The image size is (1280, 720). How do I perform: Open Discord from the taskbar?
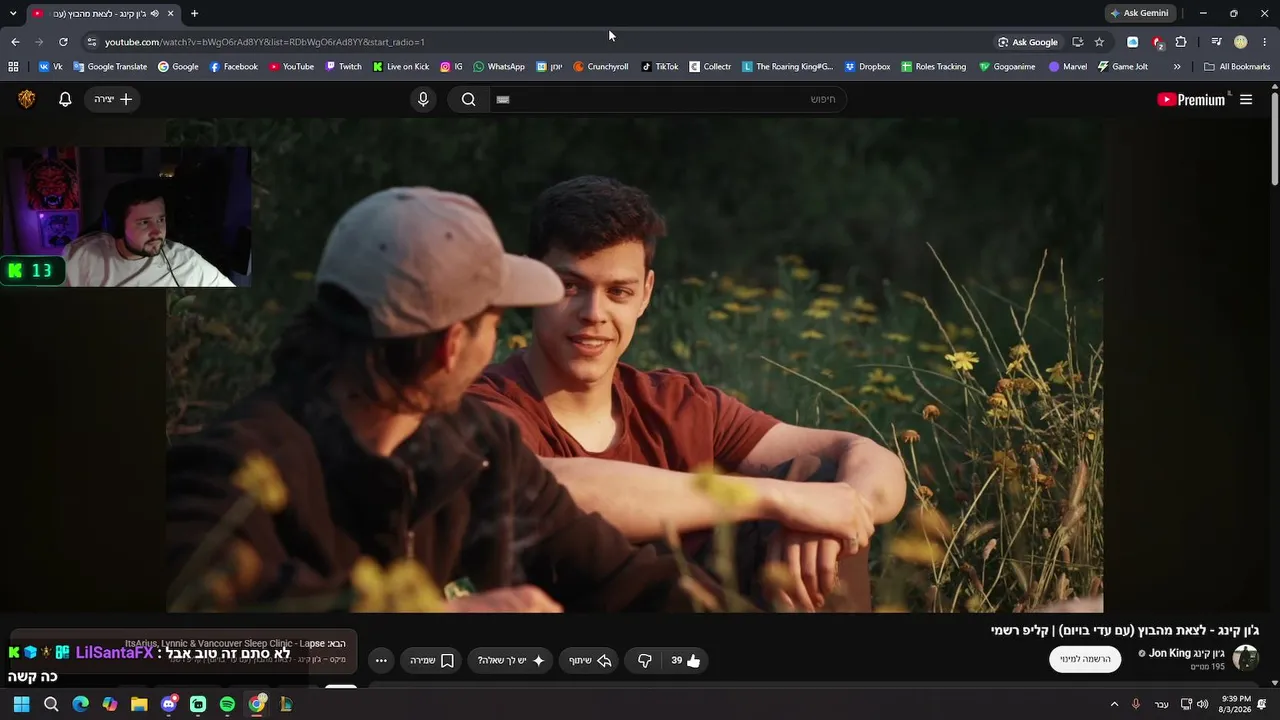click(168, 704)
